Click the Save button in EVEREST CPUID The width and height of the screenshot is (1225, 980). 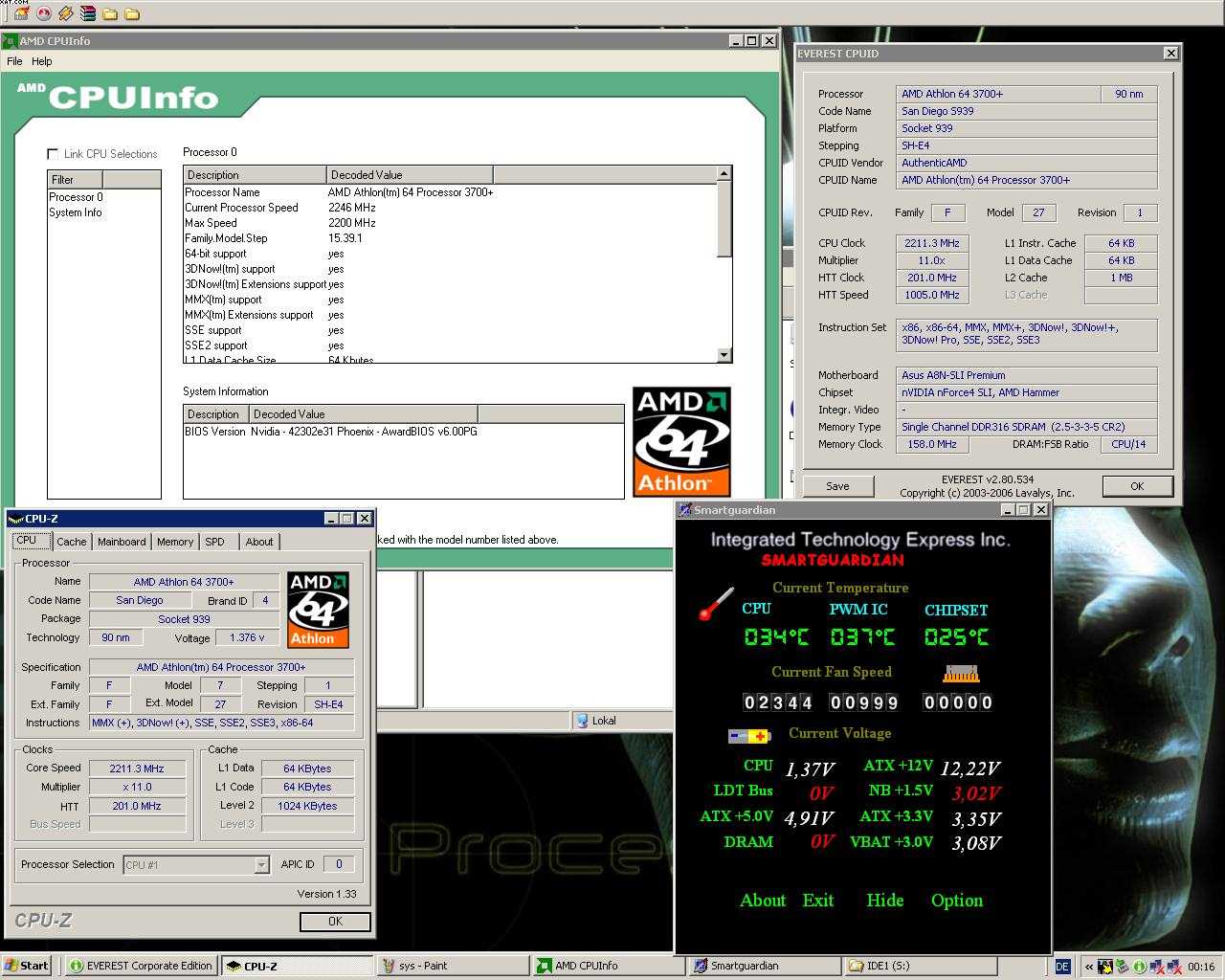[x=837, y=486]
